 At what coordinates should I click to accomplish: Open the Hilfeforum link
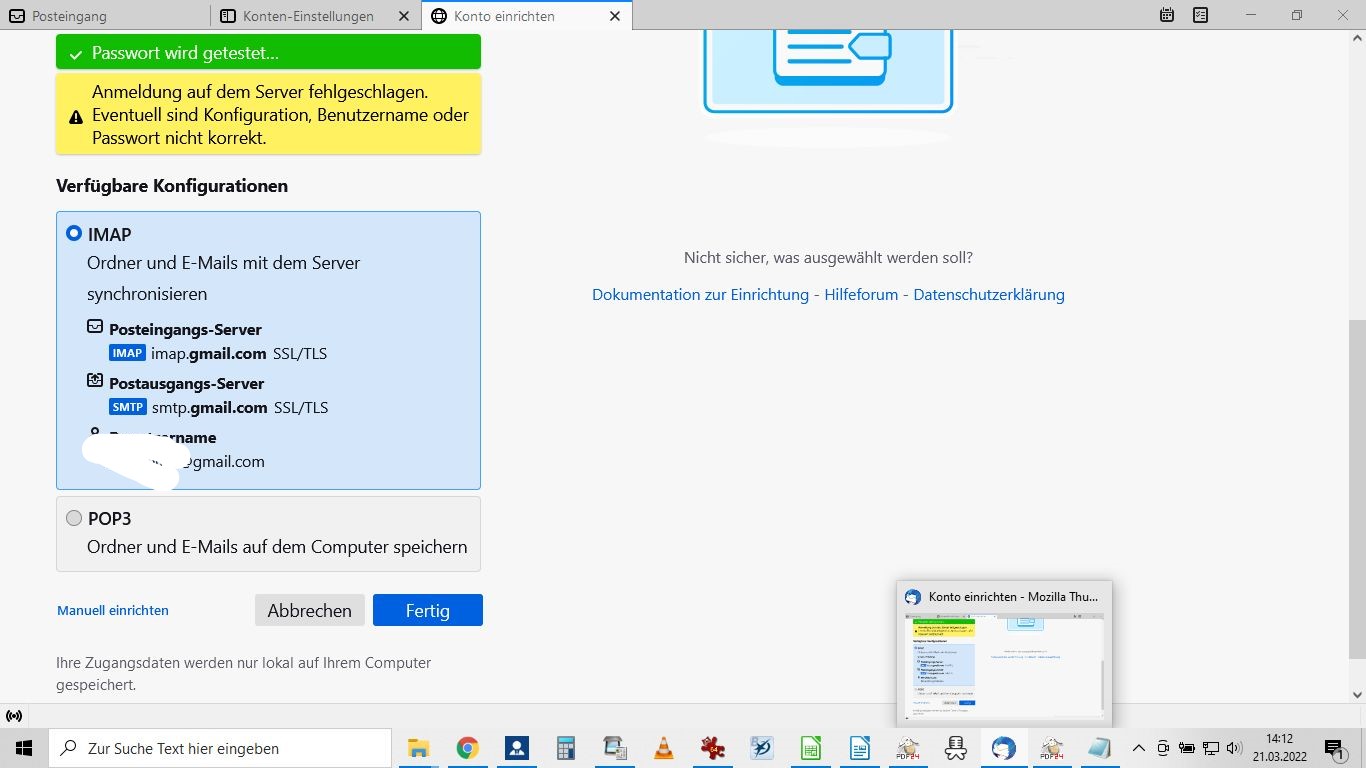(861, 295)
